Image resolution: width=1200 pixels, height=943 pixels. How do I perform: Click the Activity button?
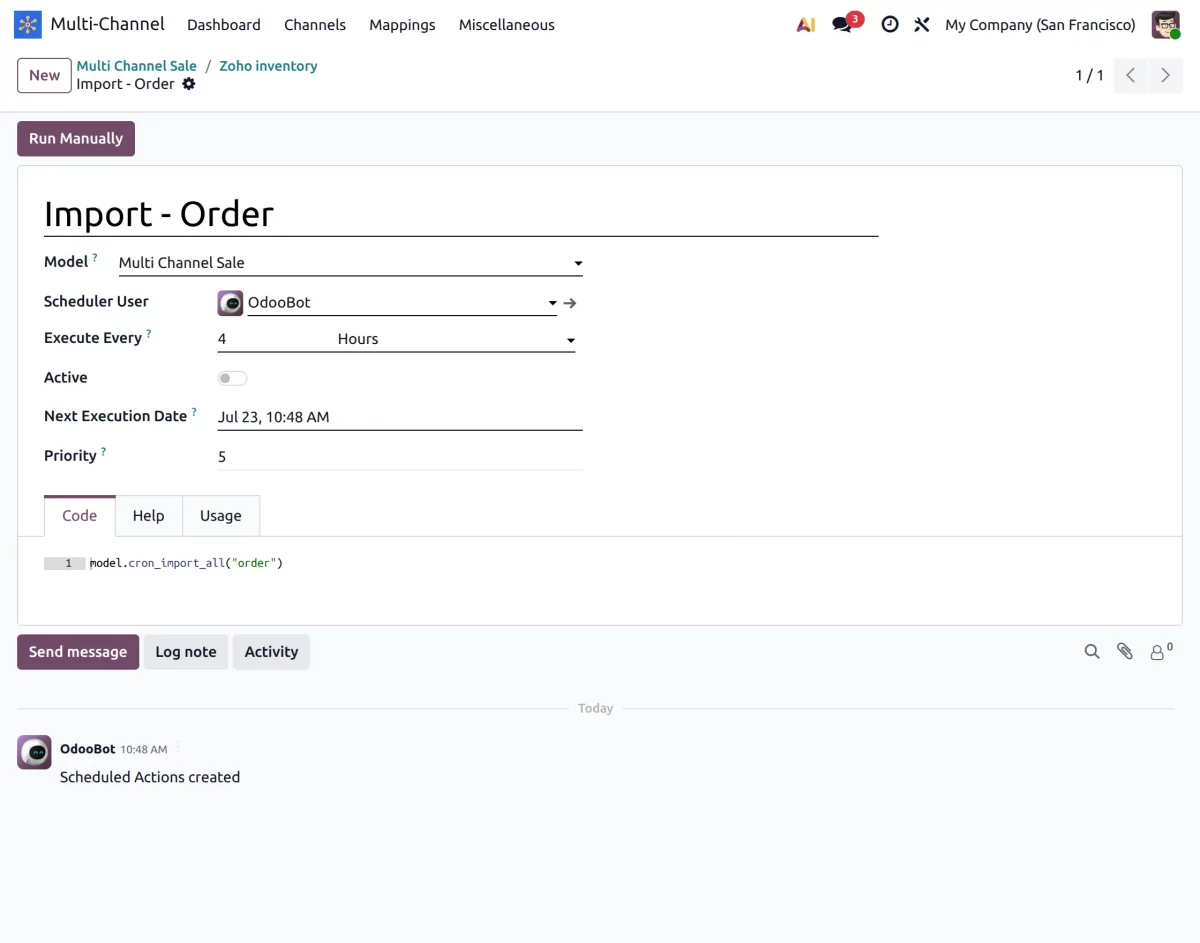271,652
